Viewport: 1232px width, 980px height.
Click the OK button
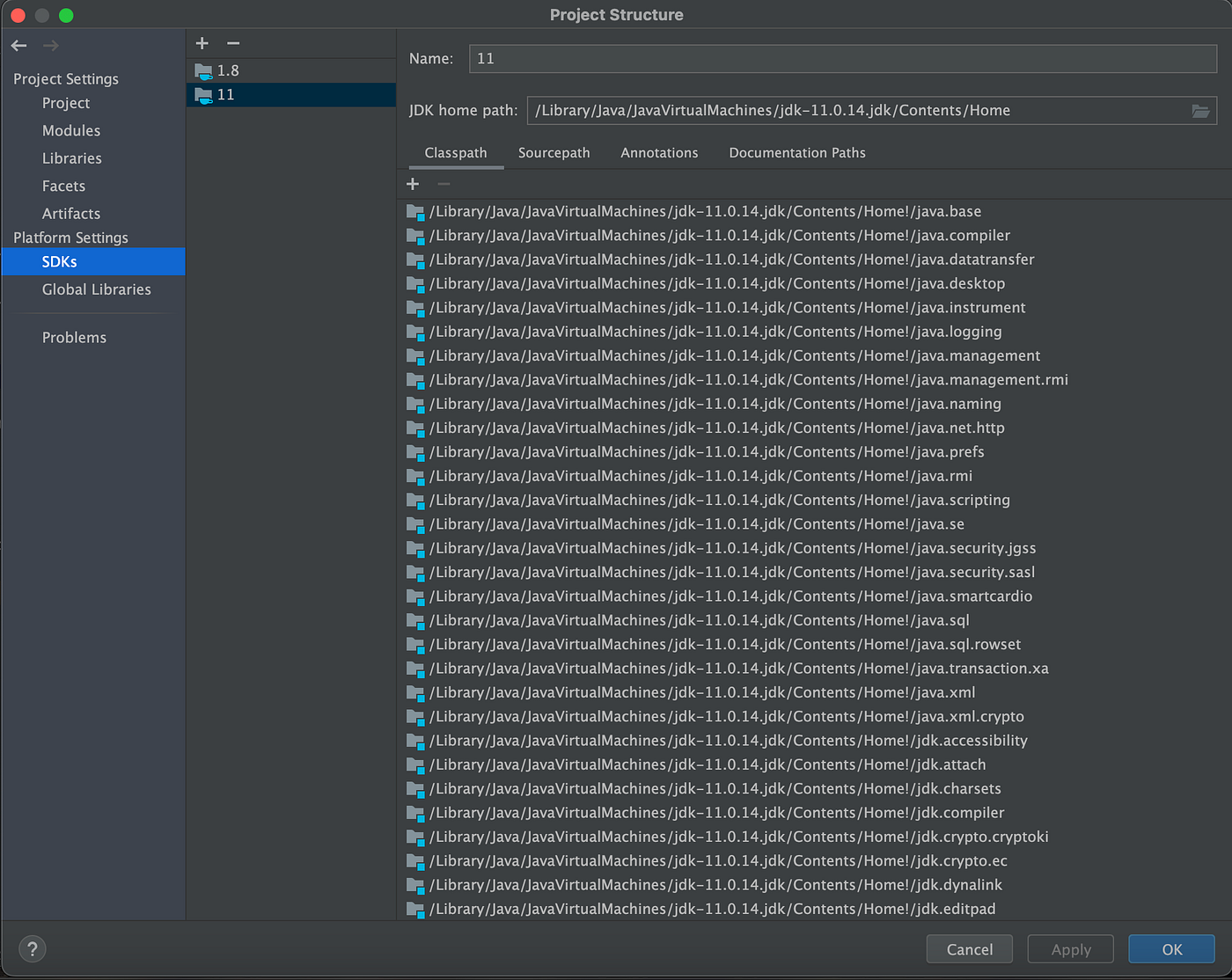(1172, 949)
